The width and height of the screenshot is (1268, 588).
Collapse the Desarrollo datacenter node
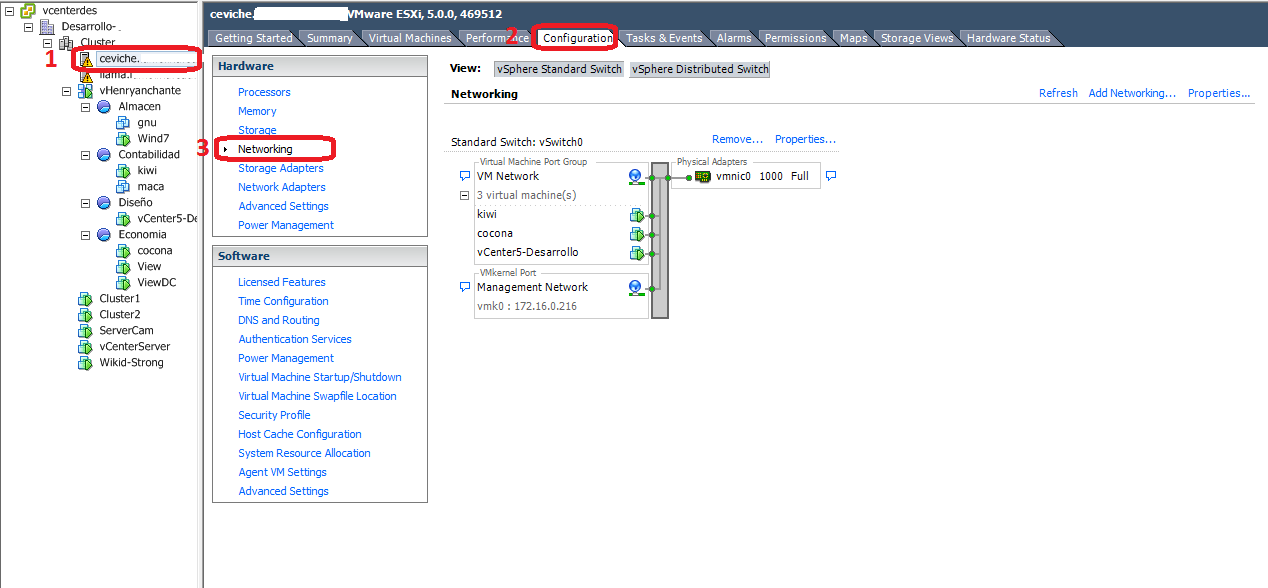pos(28,27)
